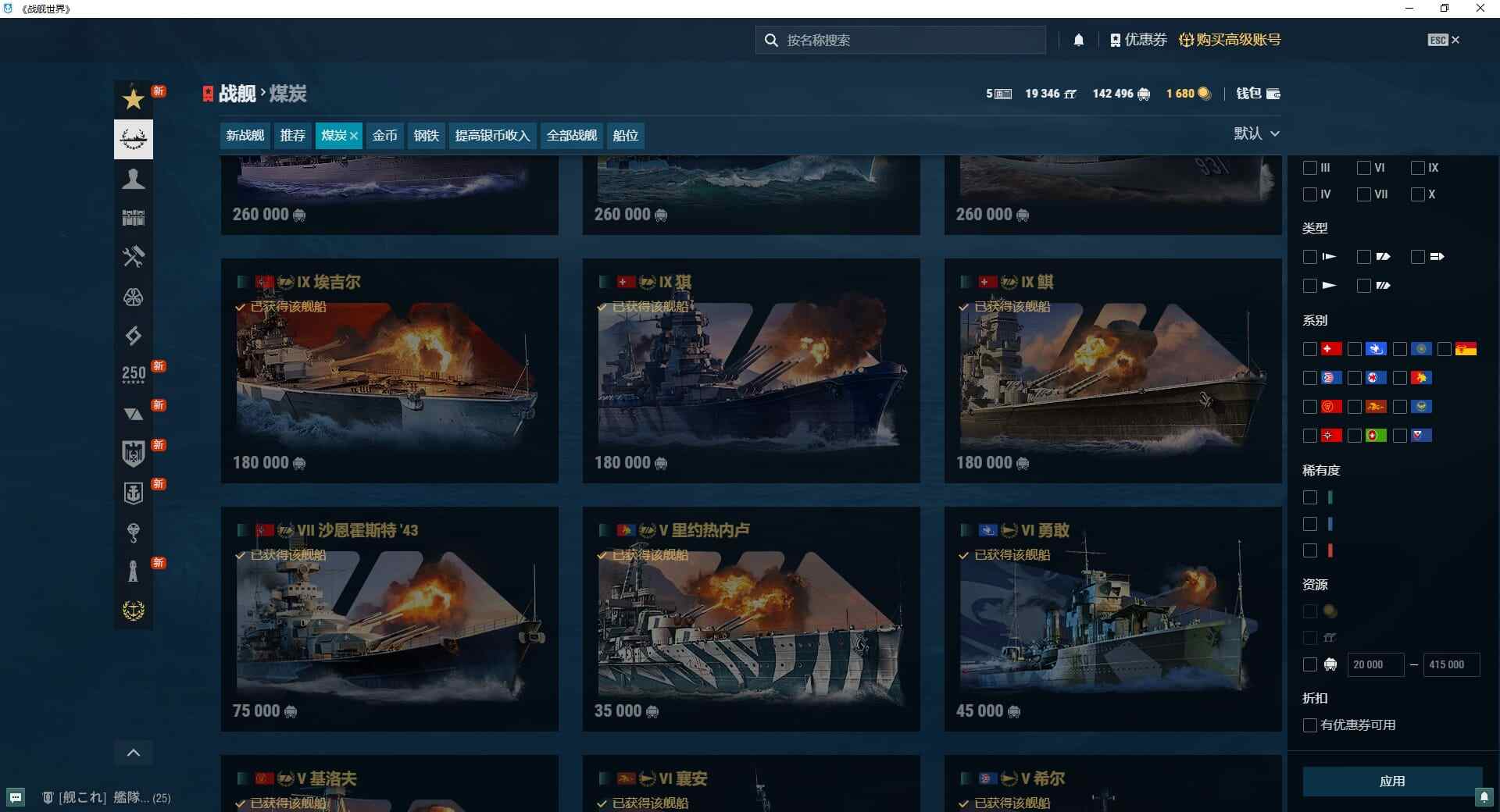
Task: Switch to the 钢铁 tab
Action: pos(426,135)
